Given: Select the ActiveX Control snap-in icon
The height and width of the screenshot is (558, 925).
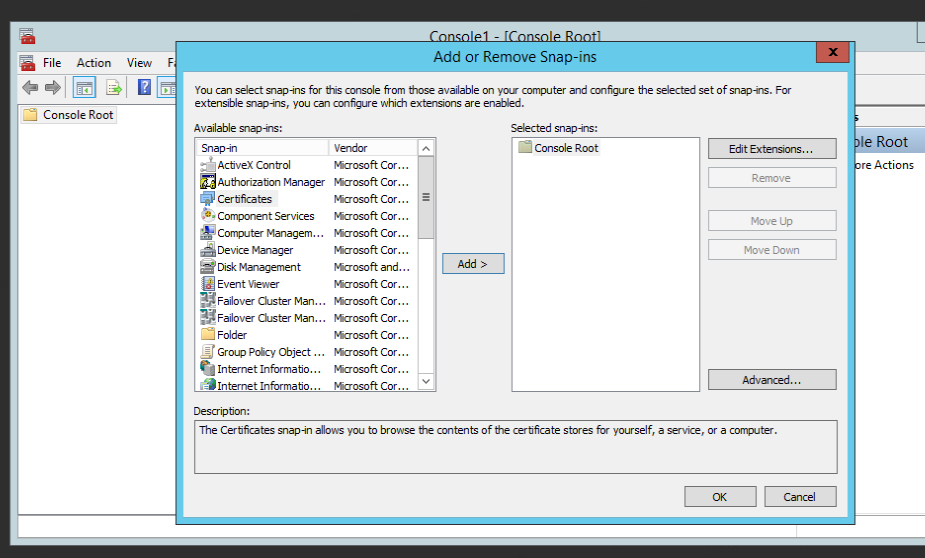Looking at the screenshot, I should pos(208,165).
